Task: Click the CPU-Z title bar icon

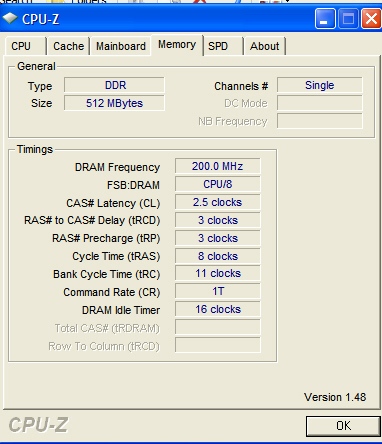Action: 10,18
